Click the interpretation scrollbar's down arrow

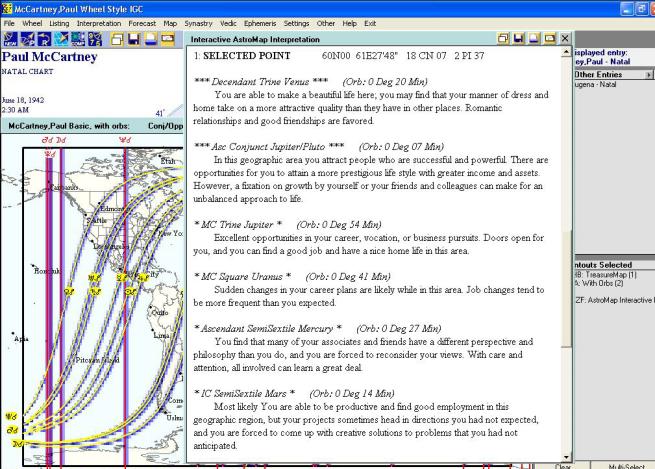pyautogui.click(x=566, y=457)
